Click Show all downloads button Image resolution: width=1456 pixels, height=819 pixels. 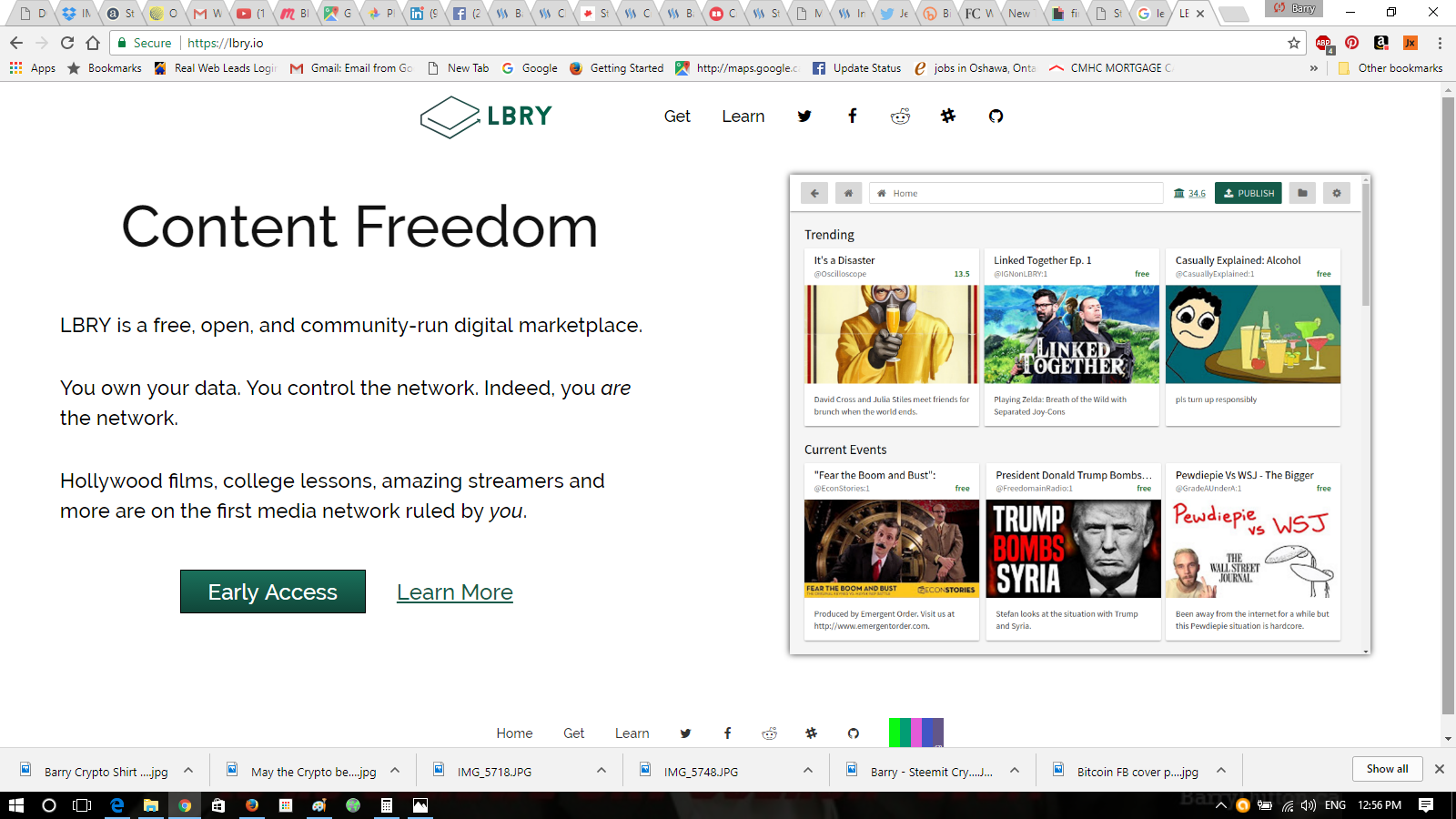point(1387,769)
